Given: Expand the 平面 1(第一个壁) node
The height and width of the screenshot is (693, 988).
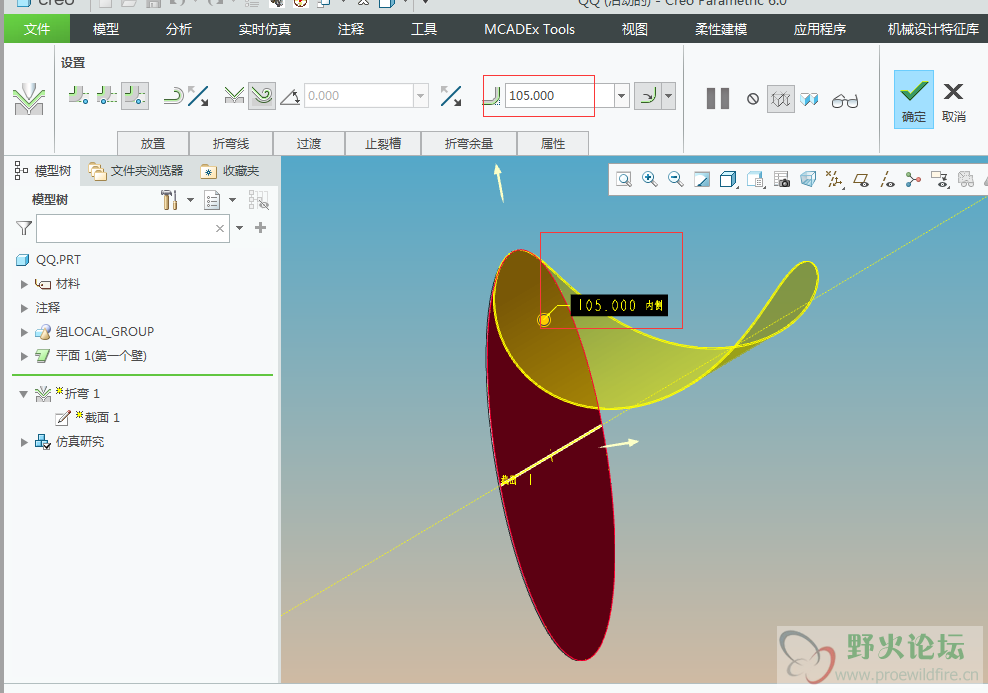Looking at the screenshot, I should pos(24,356).
